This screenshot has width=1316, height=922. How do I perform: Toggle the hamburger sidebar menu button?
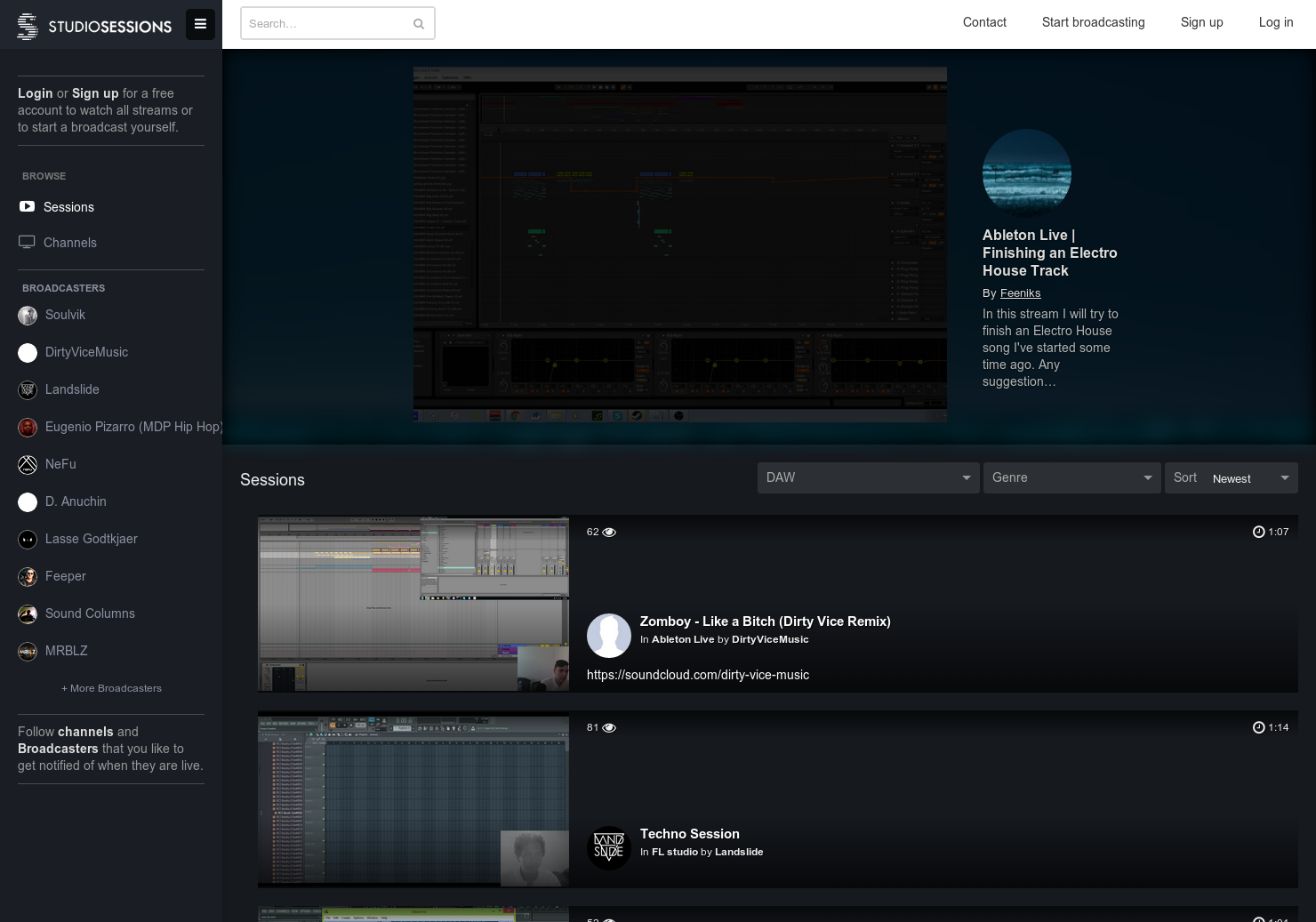tap(200, 24)
